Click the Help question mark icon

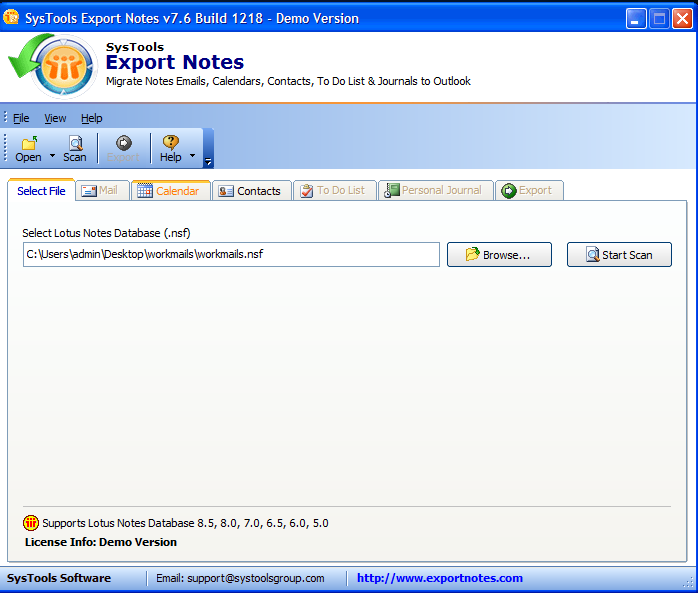pos(171,143)
